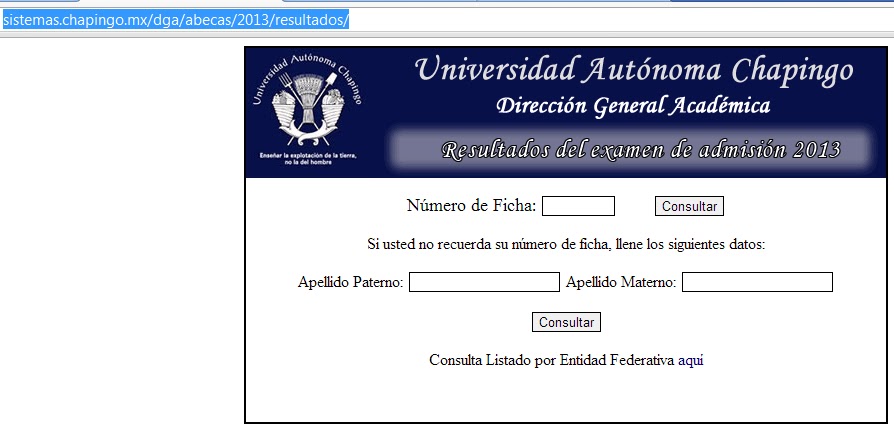Click the 'Apellido Materno:' label

coord(621,282)
